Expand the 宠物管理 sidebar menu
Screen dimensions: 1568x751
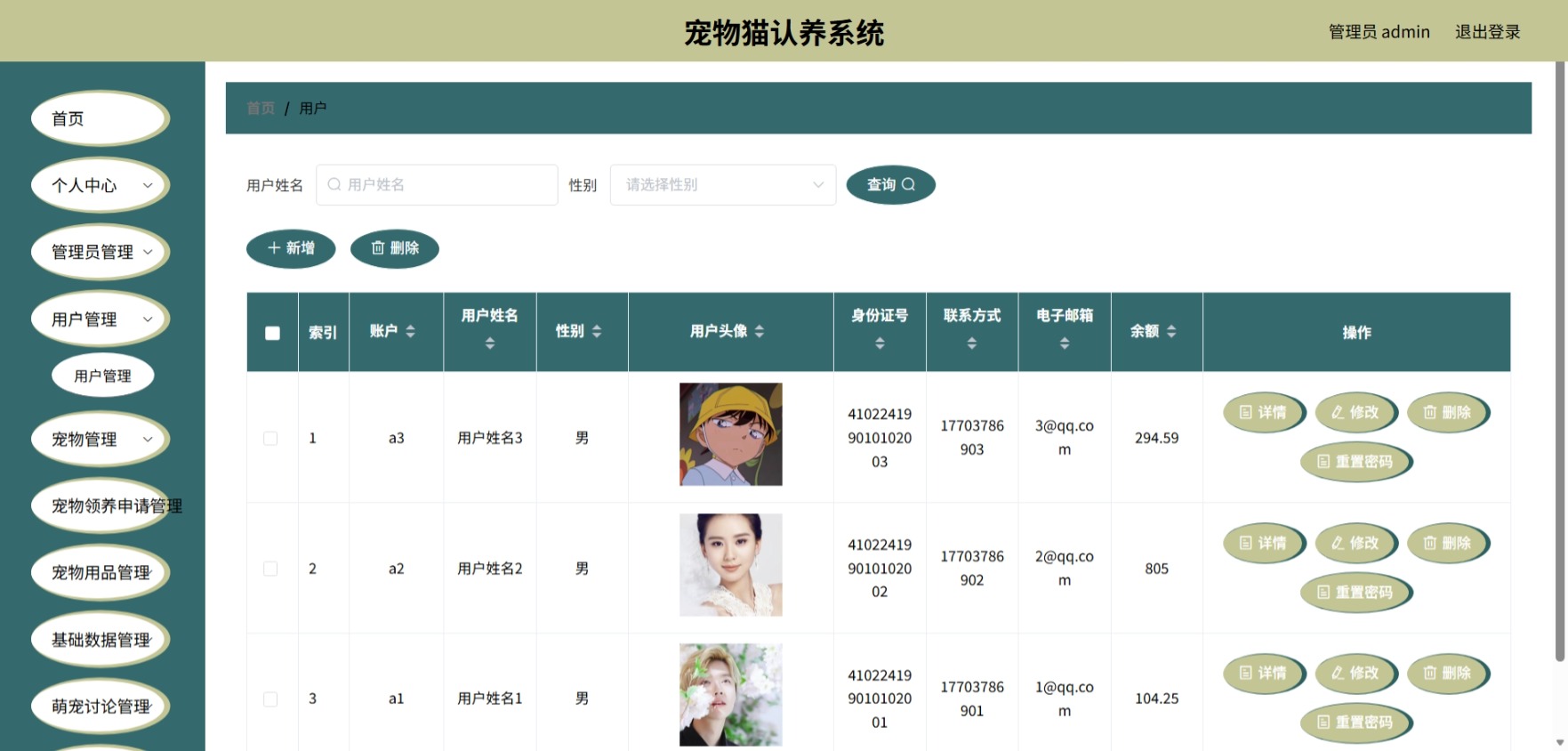101,439
